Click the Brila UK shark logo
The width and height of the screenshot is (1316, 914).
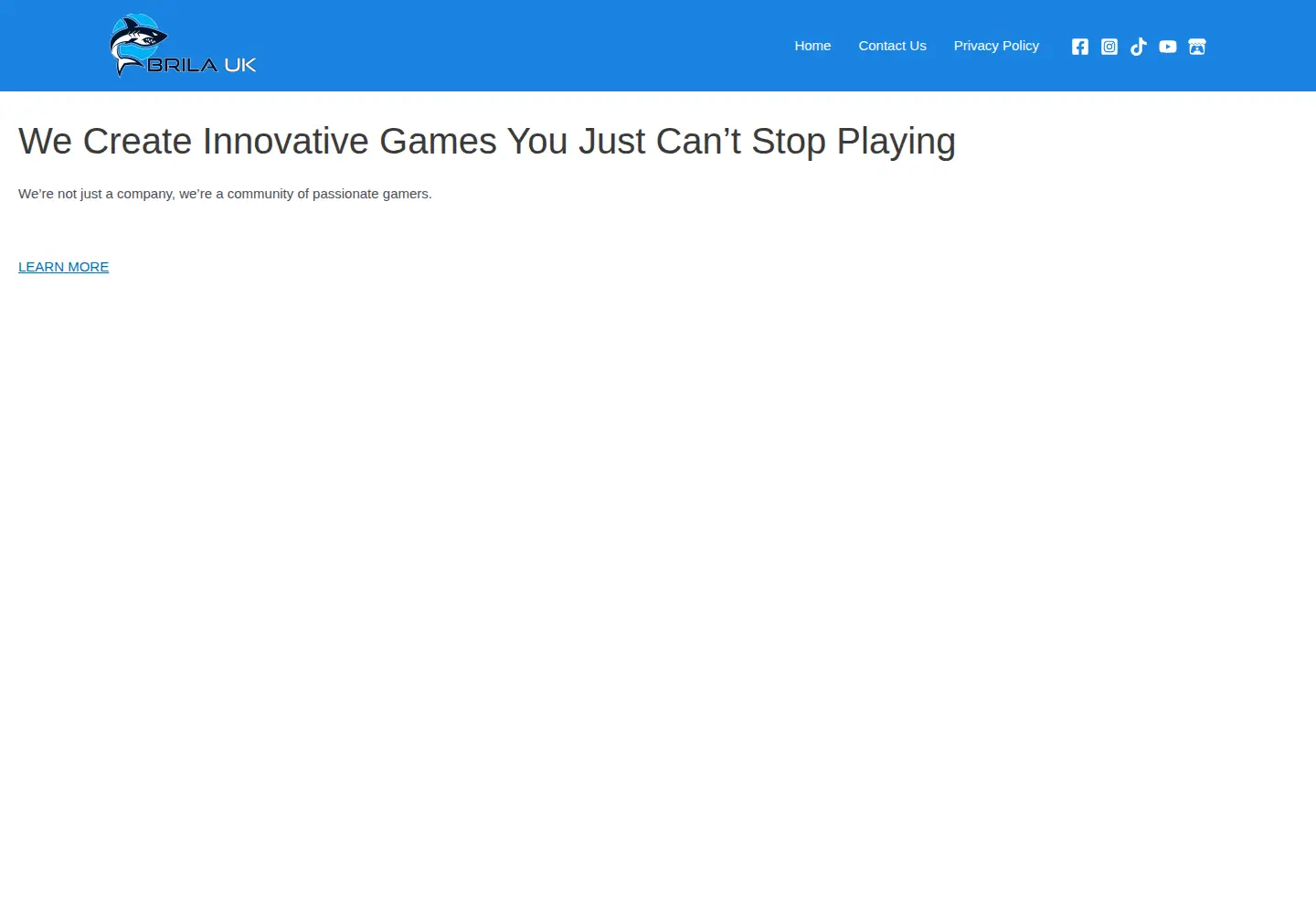(x=183, y=46)
